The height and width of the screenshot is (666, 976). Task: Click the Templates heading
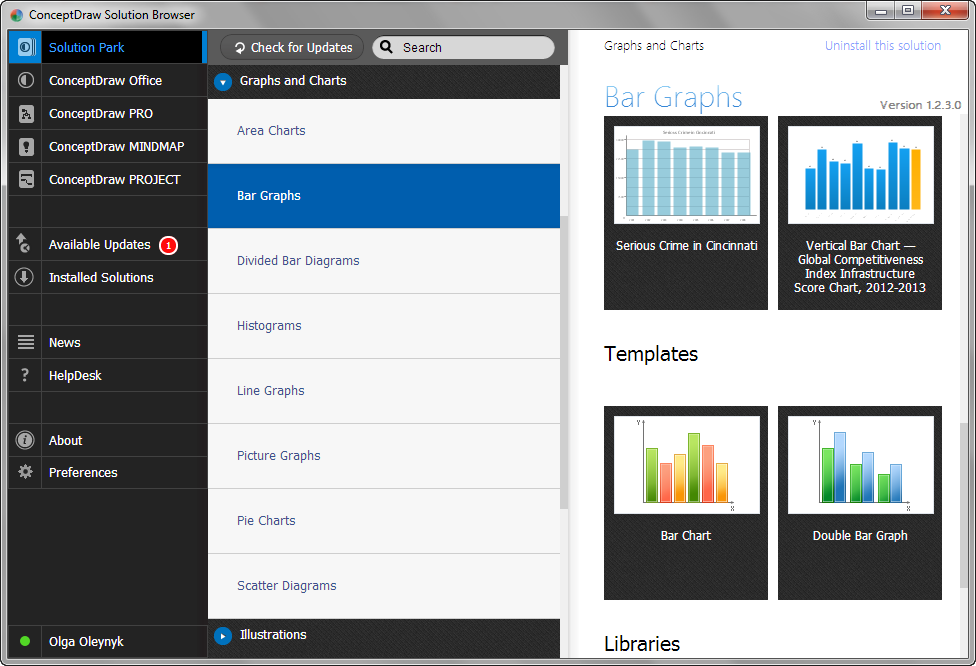pyautogui.click(x=651, y=354)
